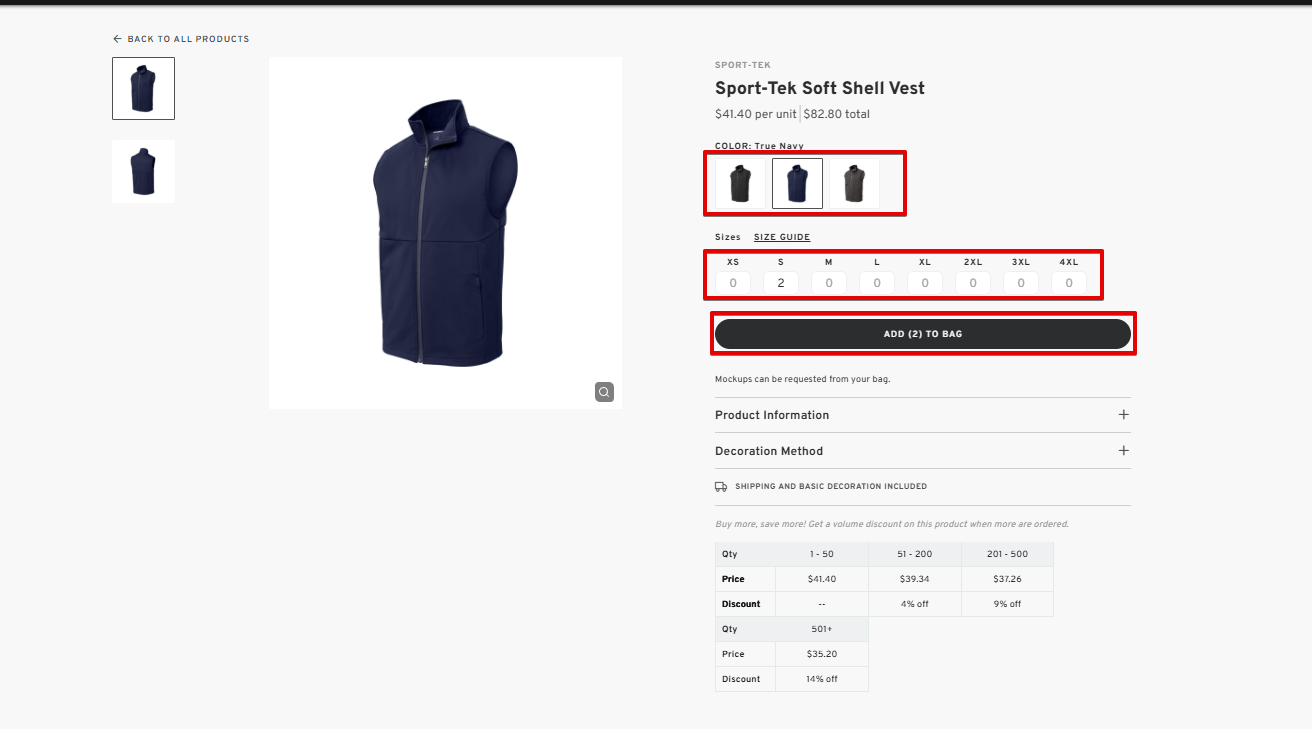Click the back arrow to all products
Viewport: 1312px width, 729px height.
coord(117,39)
